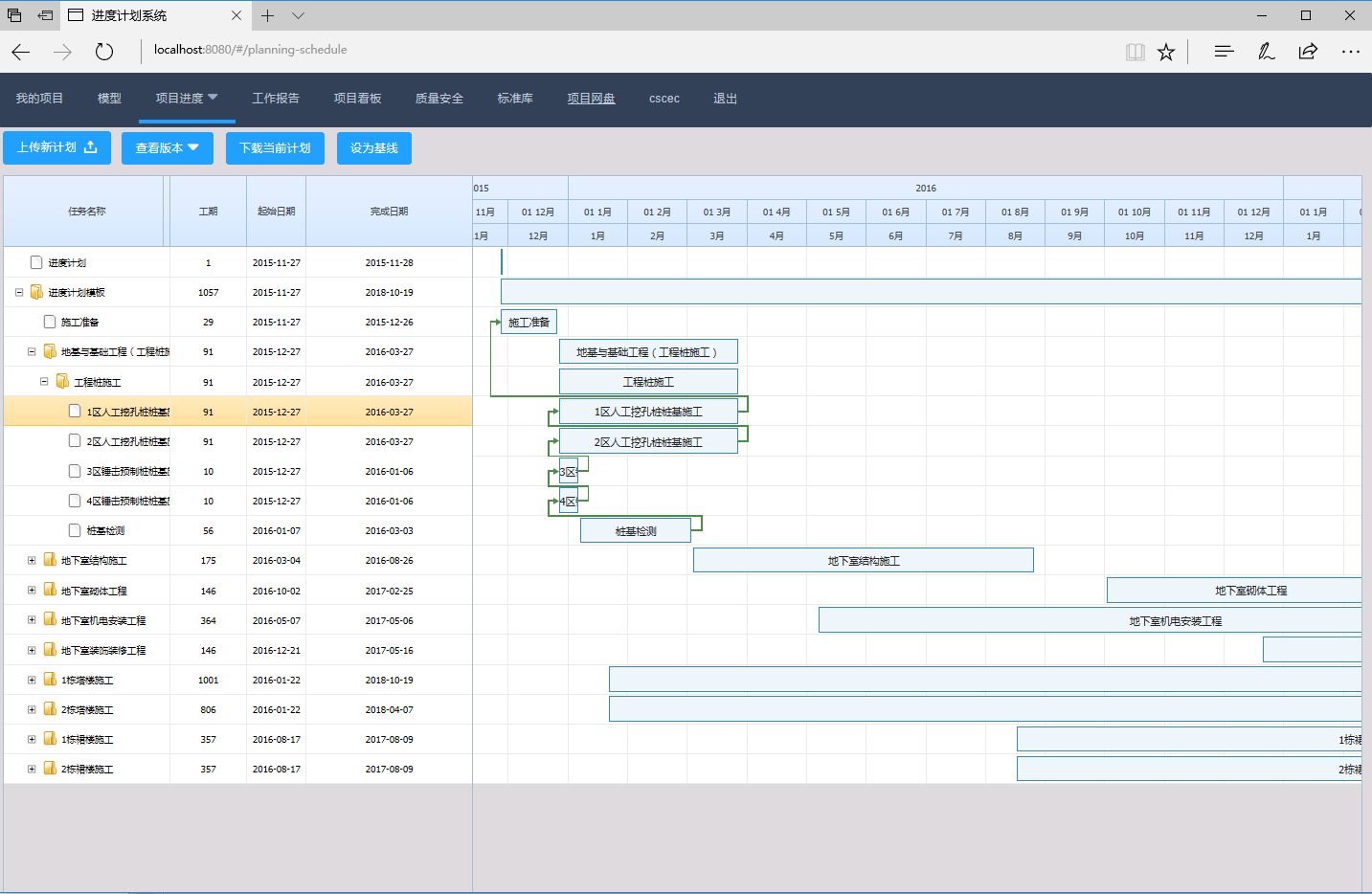
Task: Click the browser back arrow
Action: coord(21,52)
